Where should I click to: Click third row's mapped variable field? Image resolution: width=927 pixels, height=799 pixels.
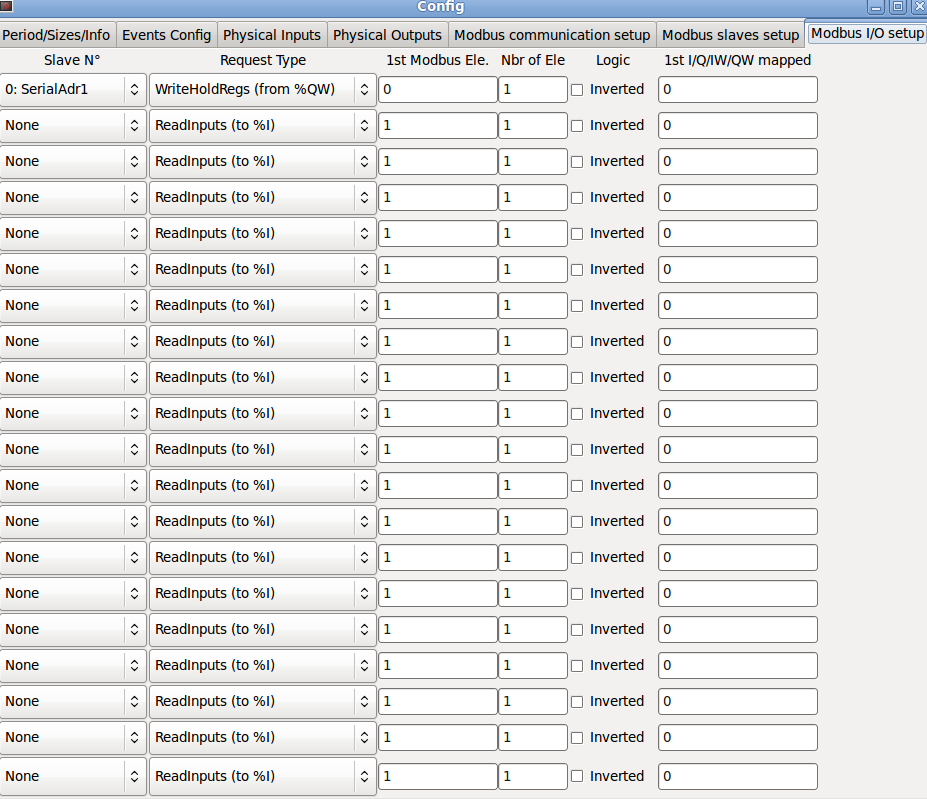738,162
